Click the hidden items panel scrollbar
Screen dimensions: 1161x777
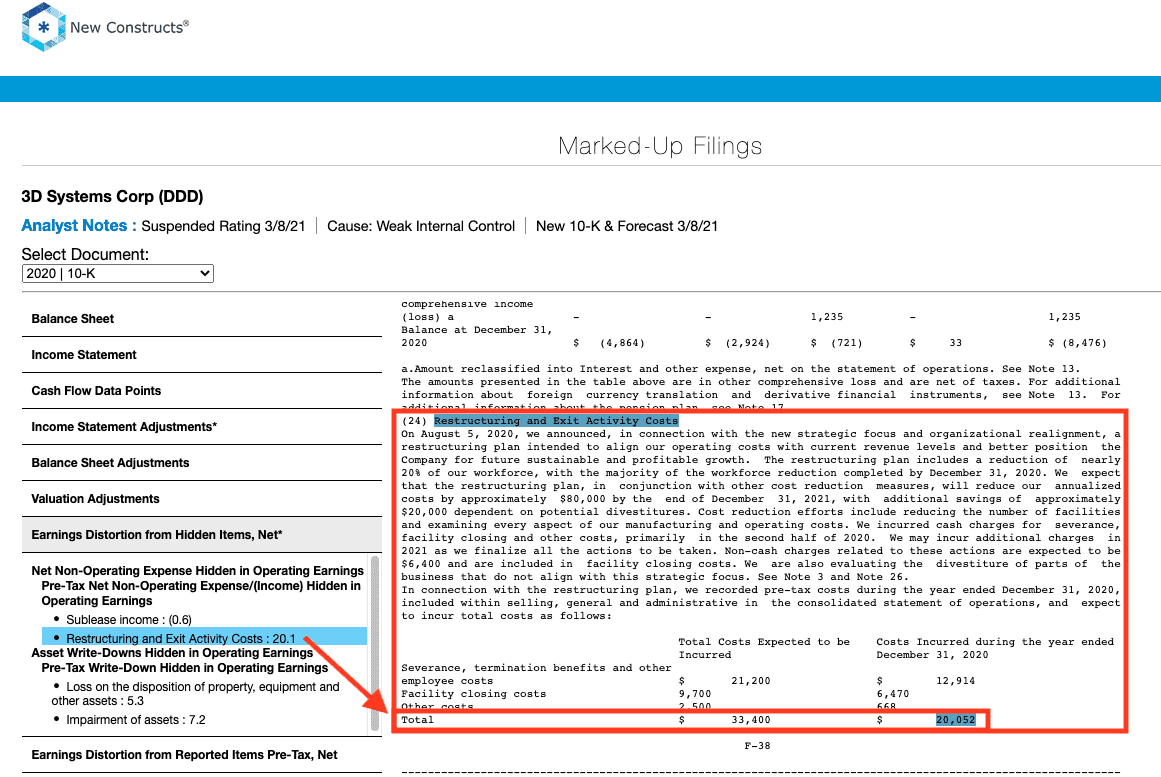point(375,643)
